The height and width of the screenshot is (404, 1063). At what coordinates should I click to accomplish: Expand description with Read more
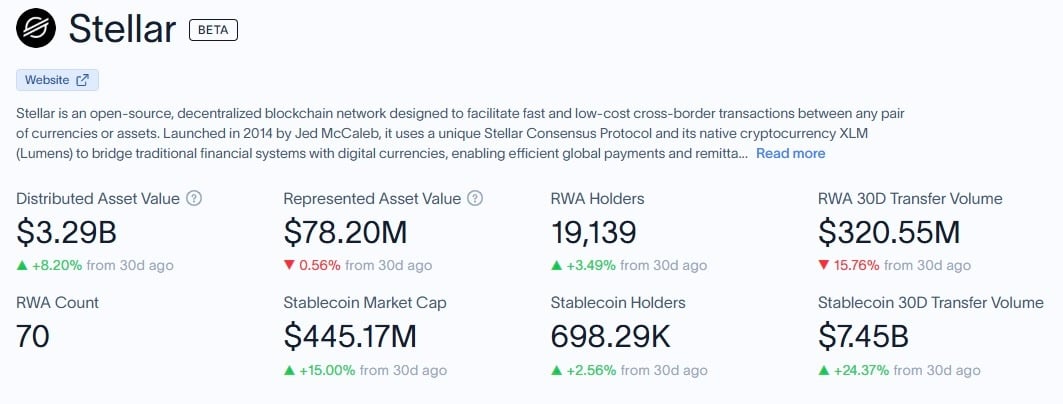click(x=790, y=153)
